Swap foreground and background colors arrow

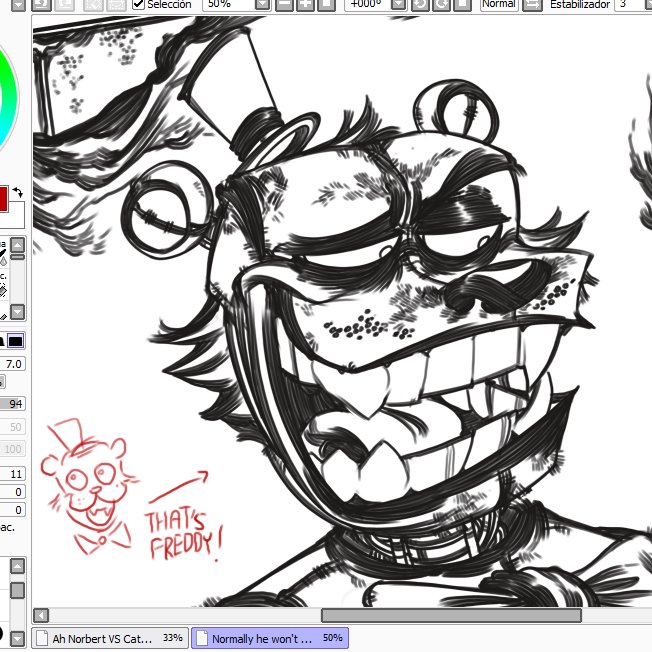click(17, 192)
